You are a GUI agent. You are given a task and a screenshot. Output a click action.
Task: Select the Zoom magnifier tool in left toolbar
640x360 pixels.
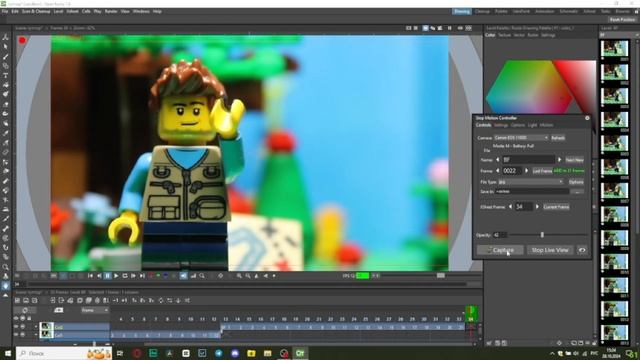(x=6, y=267)
